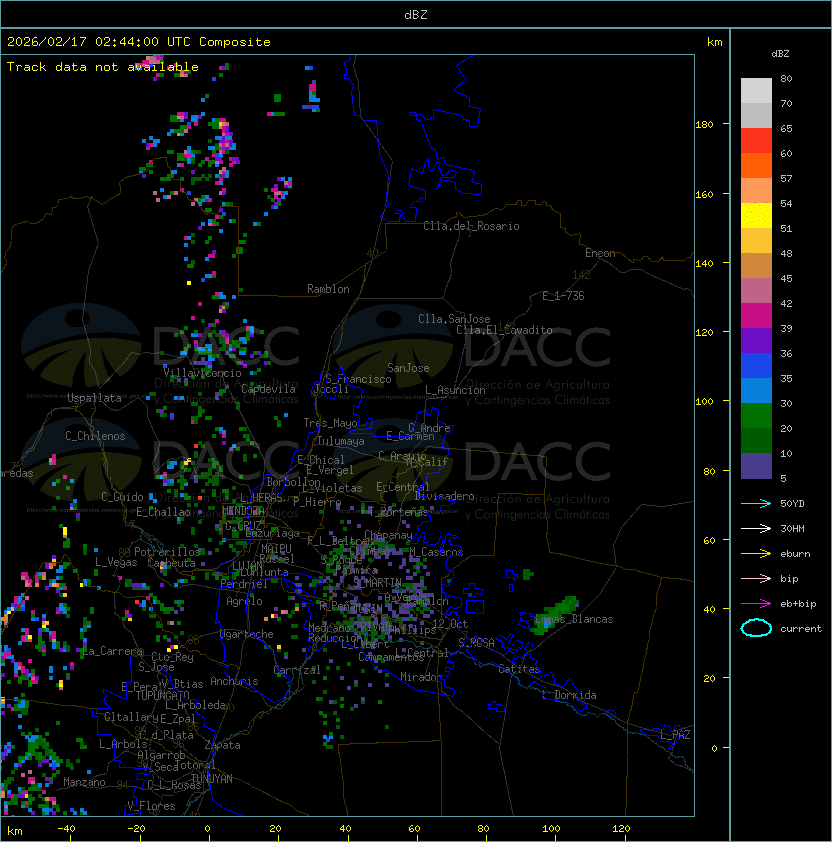The image size is (832, 842).
Task: Pick the slate 5-10 dBZ swatch
Action: (756, 466)
